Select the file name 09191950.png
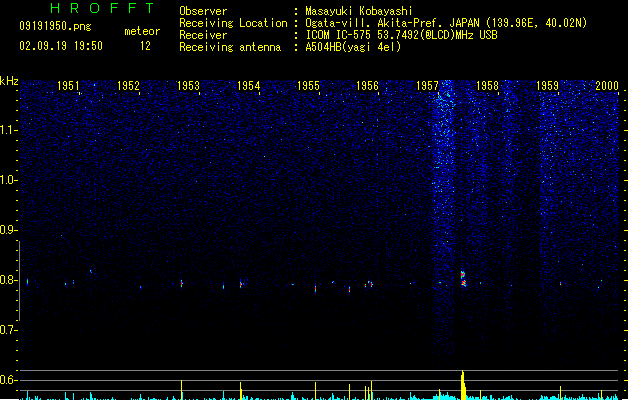This screenshot has height=400, width=629. [x=55, y=26]
